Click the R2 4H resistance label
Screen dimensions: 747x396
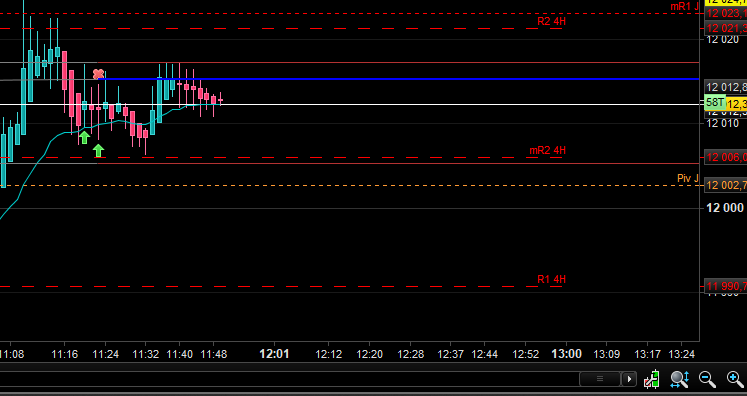(552, 21)
